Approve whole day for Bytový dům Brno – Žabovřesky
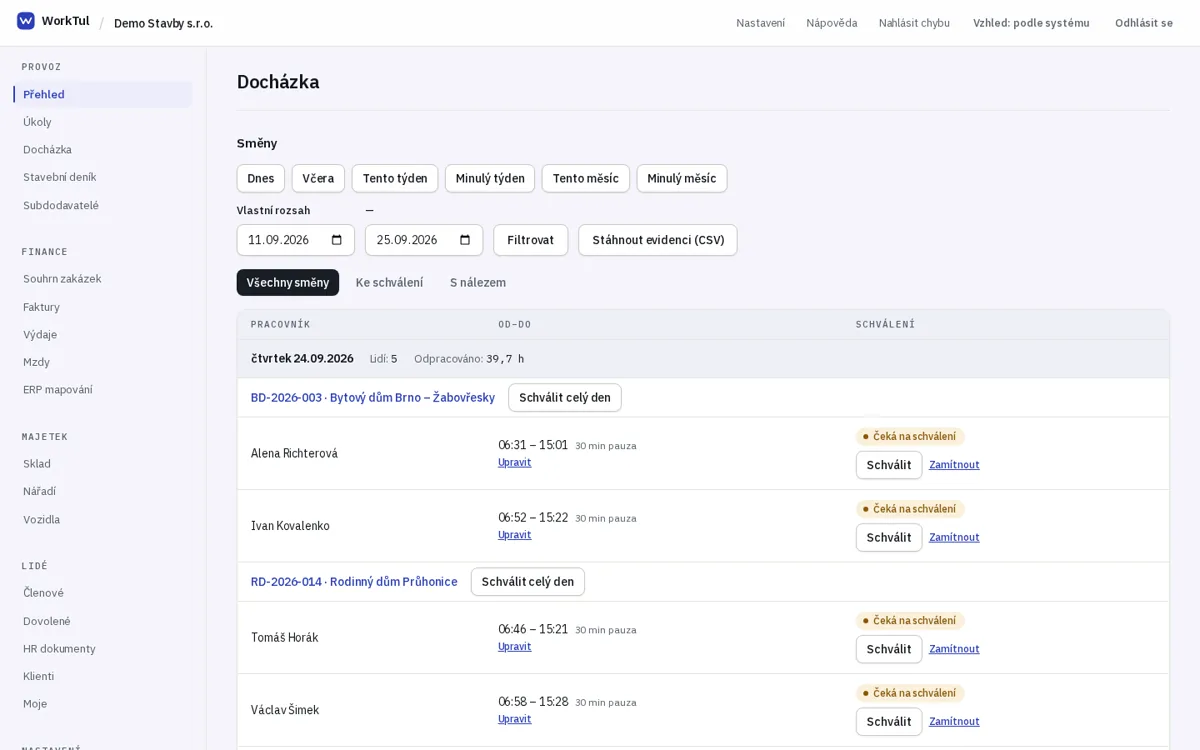The width and height of the screenshot is (1200, 750). [565, 398]
